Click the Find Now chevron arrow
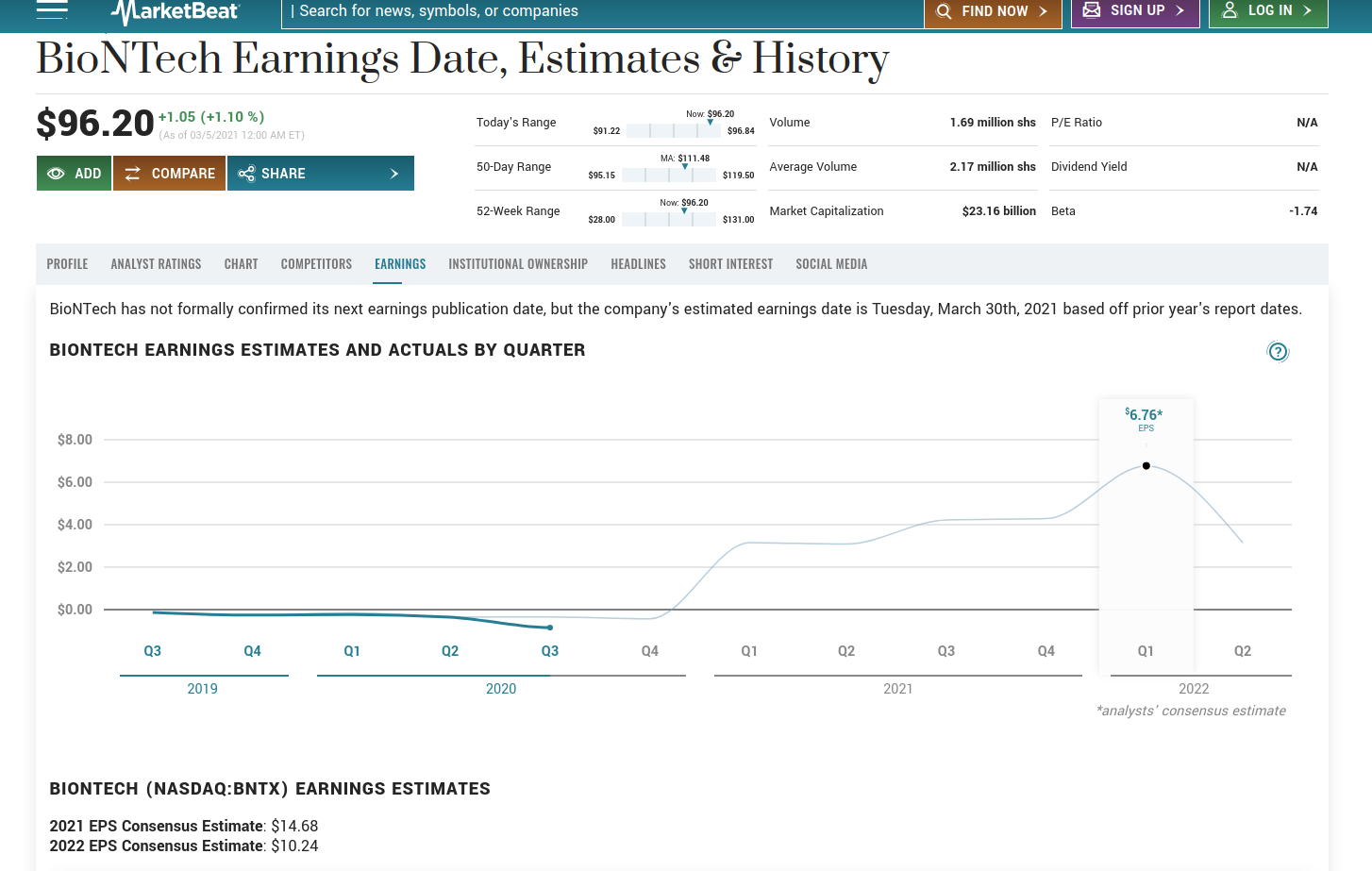Image resolution: width=1372 pixels, height=871 pixels. 1043,11
